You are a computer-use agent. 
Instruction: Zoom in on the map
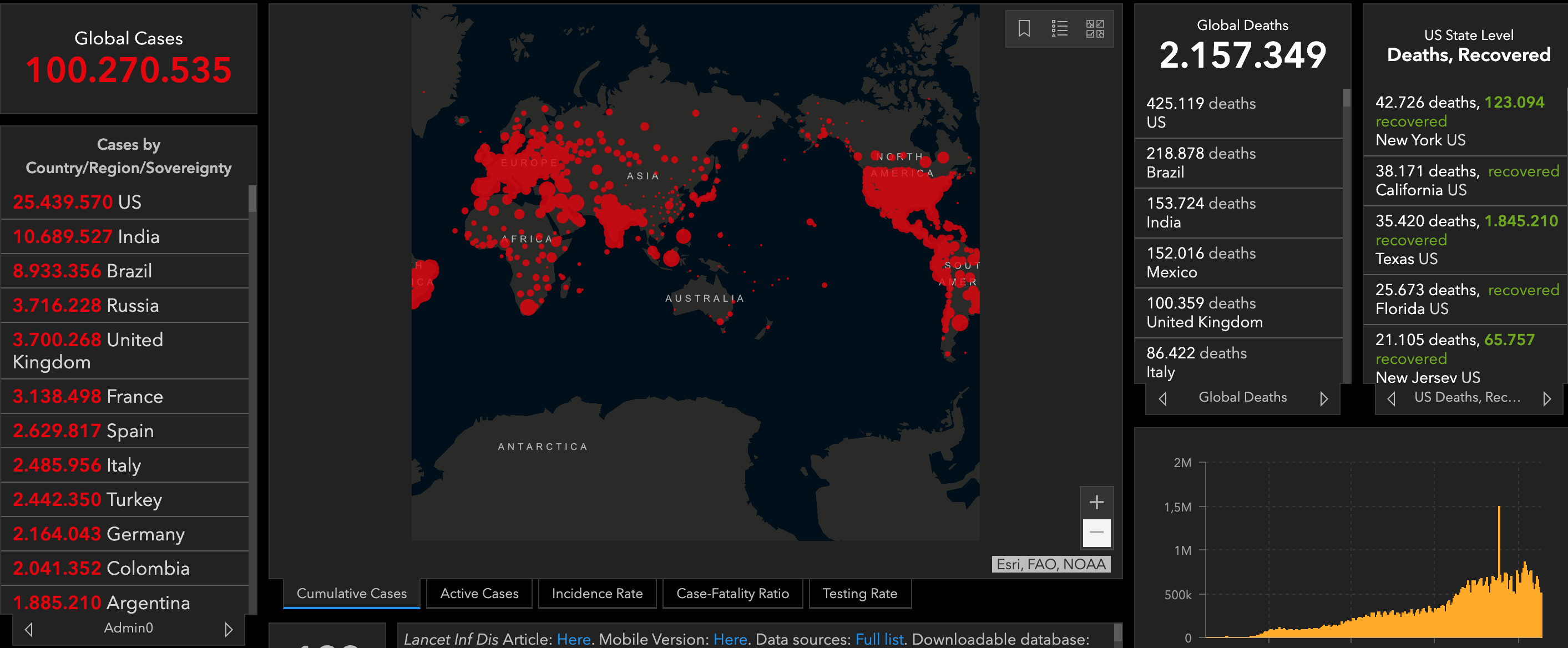[1096, 502]
